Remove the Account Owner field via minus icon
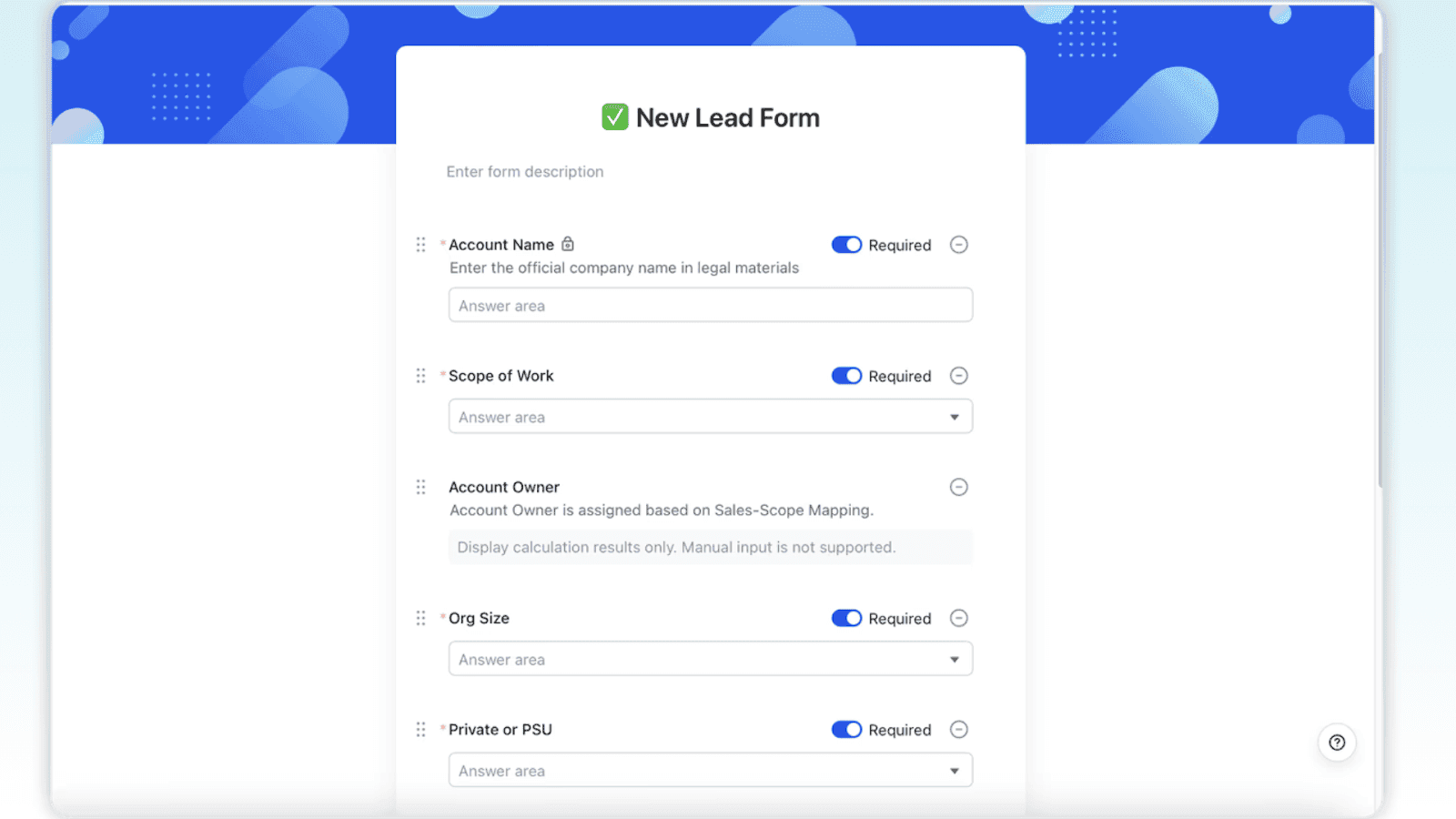1456x819 pixels. (958, 487)
